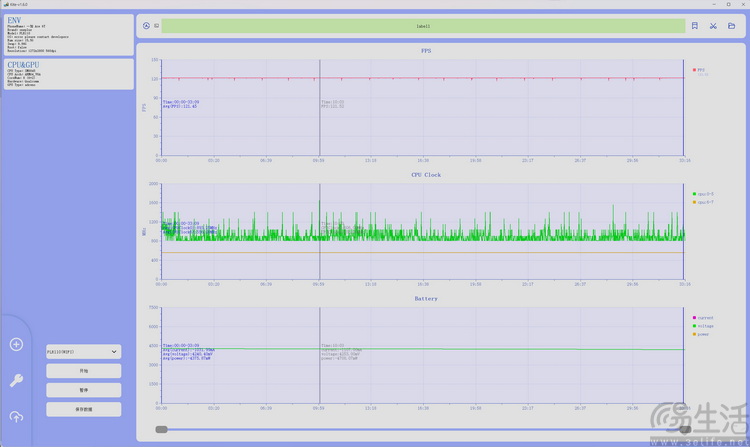
Task: Click the right handle of the bottom range slider
Action: (685, 429)
